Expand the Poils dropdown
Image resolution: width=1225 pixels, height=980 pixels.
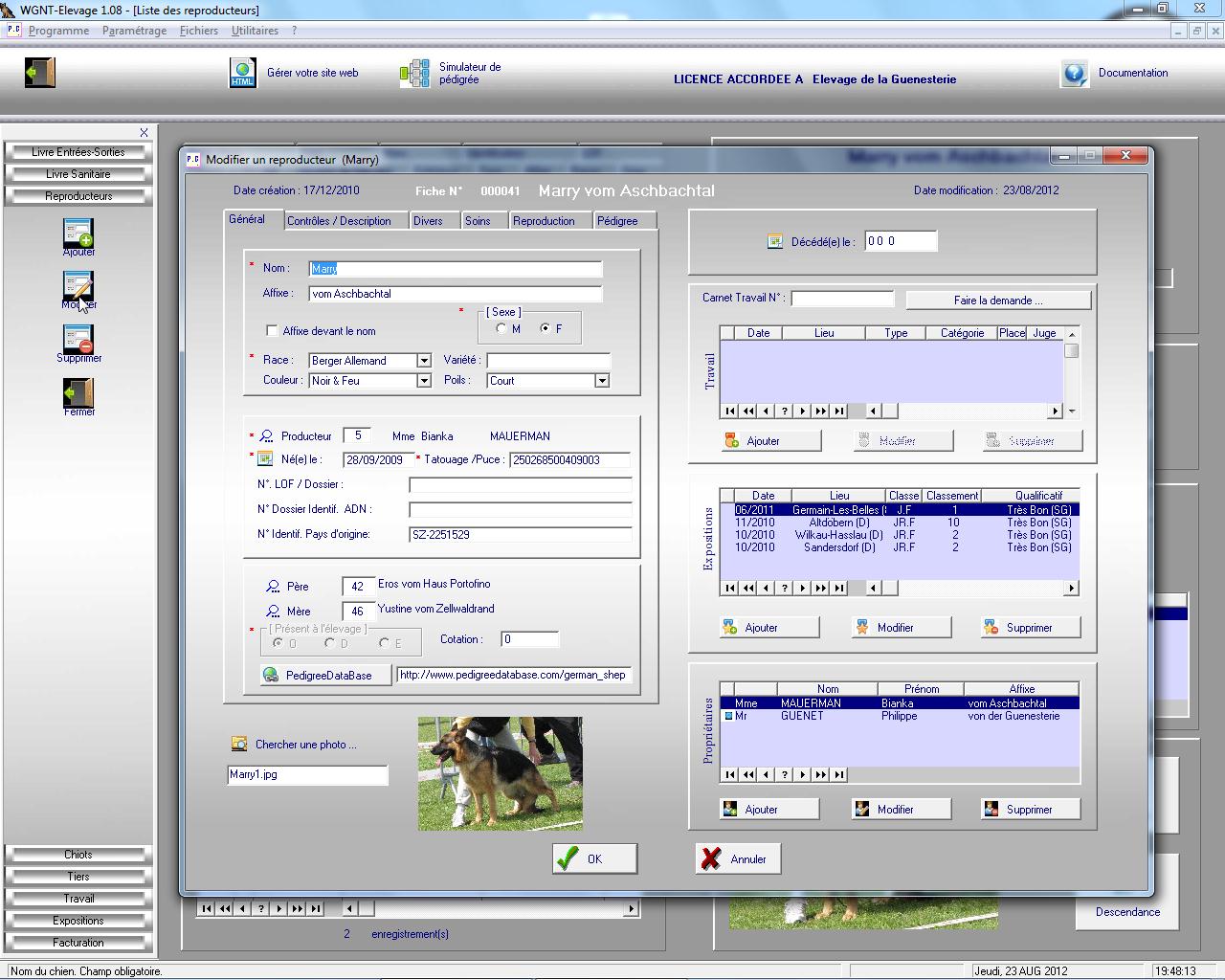click(601, 381)
